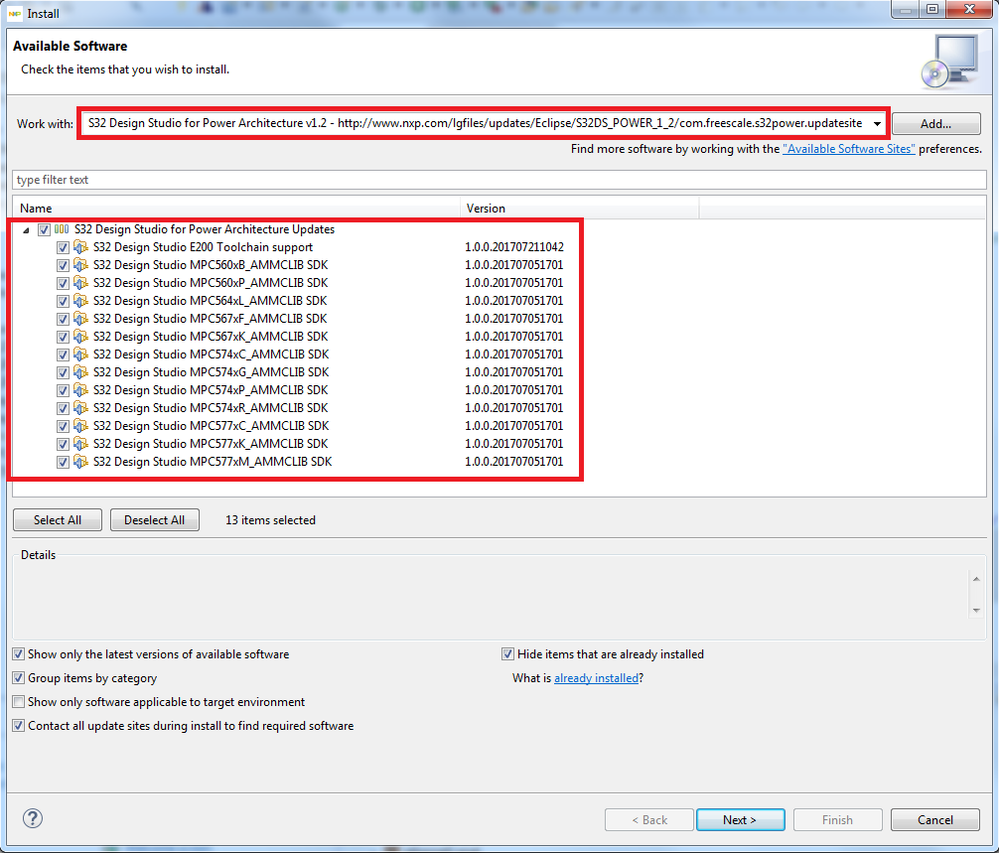Image resolution: width=999 pixels, height=853 pixels.
Task: Click the Add... button
Action: (x=936, y=124)
